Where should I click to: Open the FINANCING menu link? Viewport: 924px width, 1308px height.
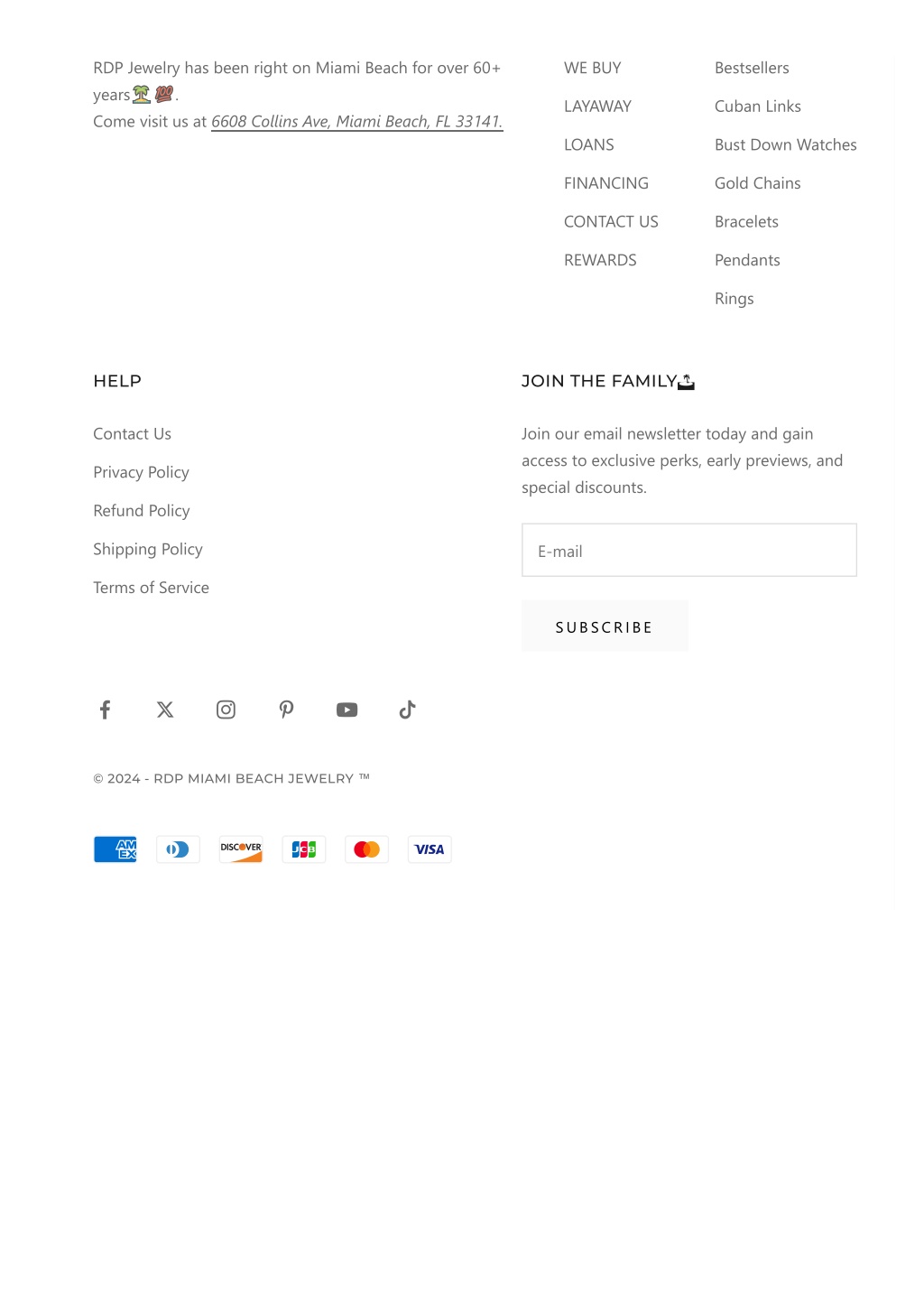(606, 183)
